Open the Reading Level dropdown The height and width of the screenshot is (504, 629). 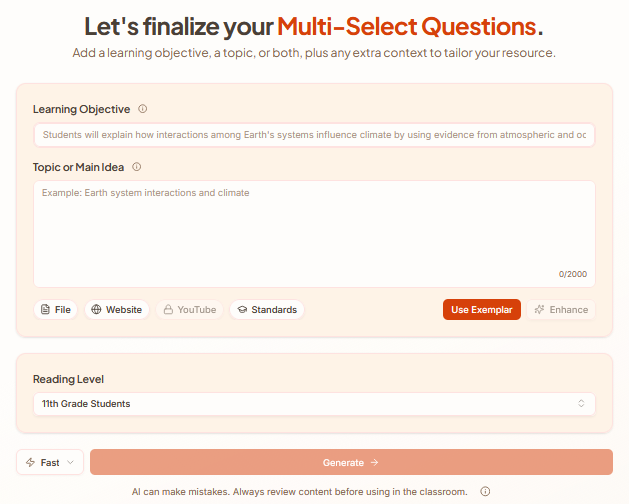(313, 404)
